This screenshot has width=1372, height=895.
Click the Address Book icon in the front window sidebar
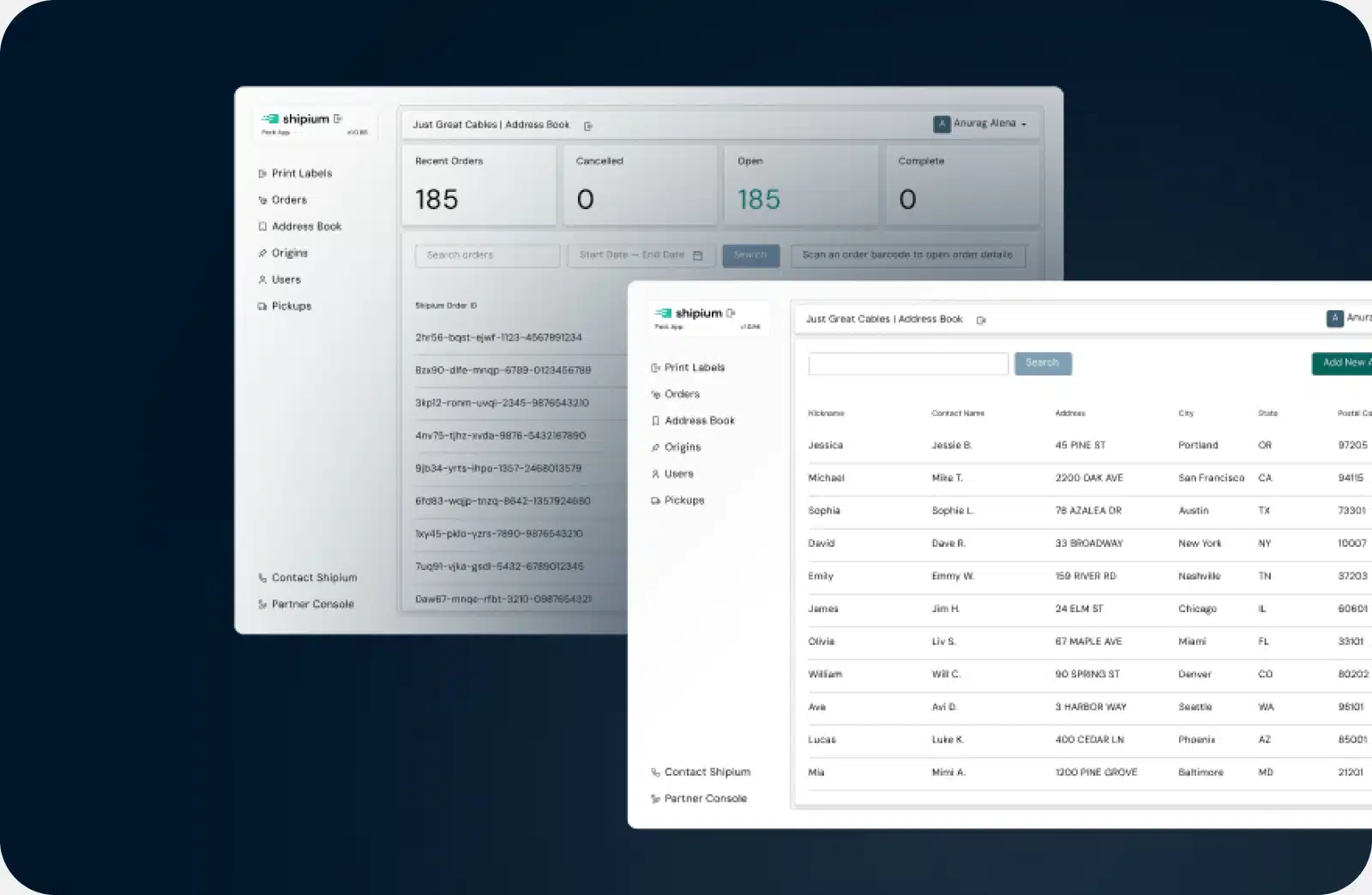(x=655, y=421)
